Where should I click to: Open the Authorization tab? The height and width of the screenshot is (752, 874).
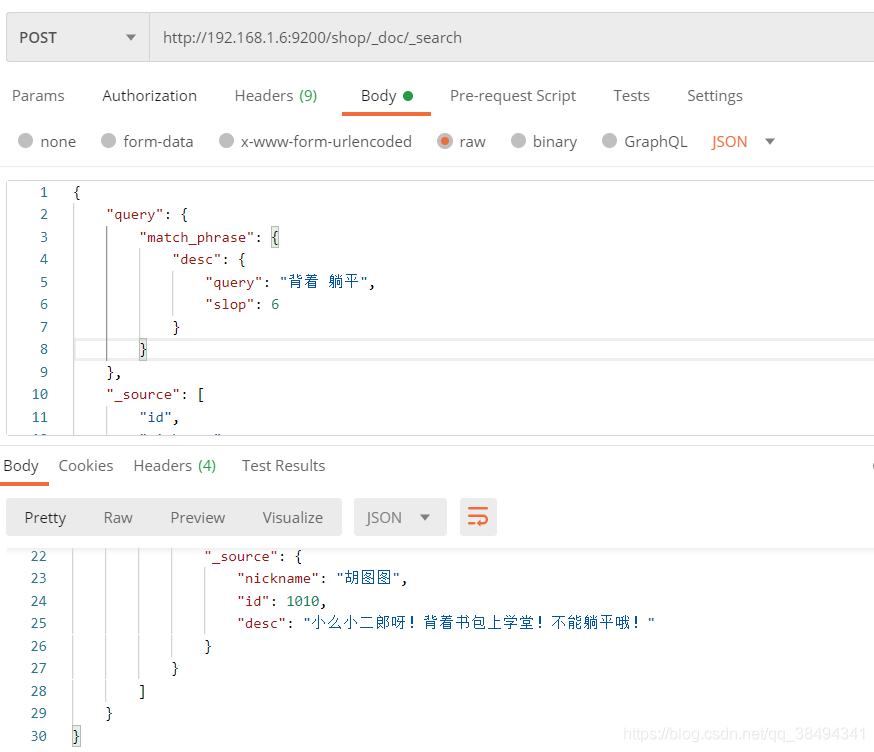[x=149, y=96]
